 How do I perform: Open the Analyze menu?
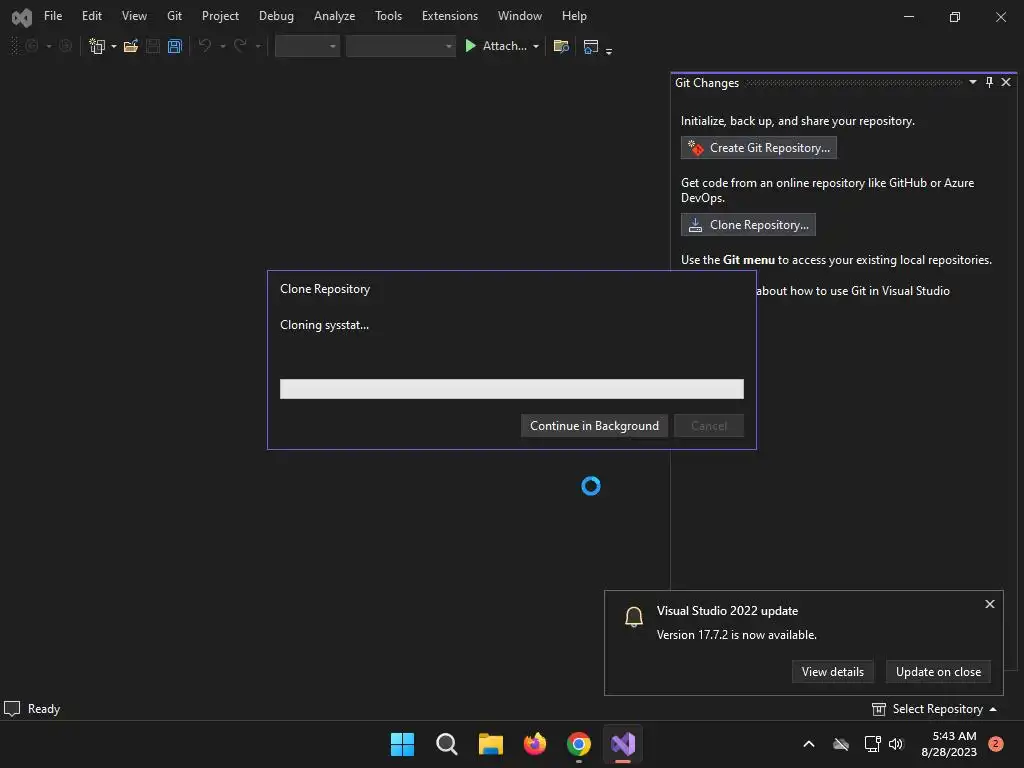334,16
